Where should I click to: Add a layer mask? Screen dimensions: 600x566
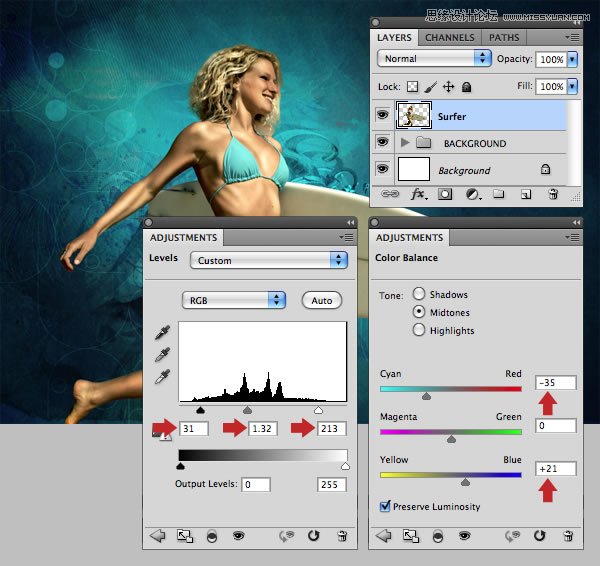445,194
